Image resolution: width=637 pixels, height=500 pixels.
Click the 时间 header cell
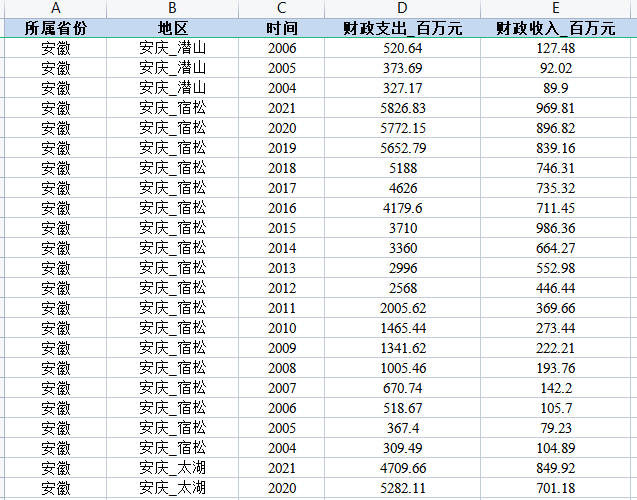(282, 28)
